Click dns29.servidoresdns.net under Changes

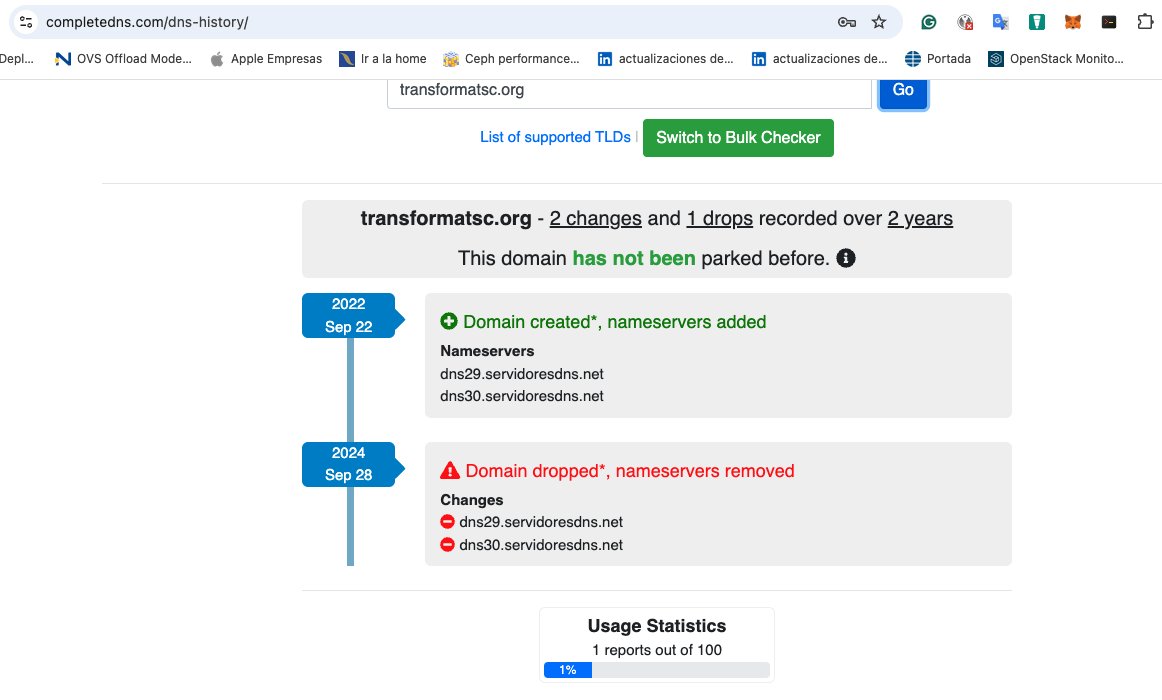pos(541,522)
